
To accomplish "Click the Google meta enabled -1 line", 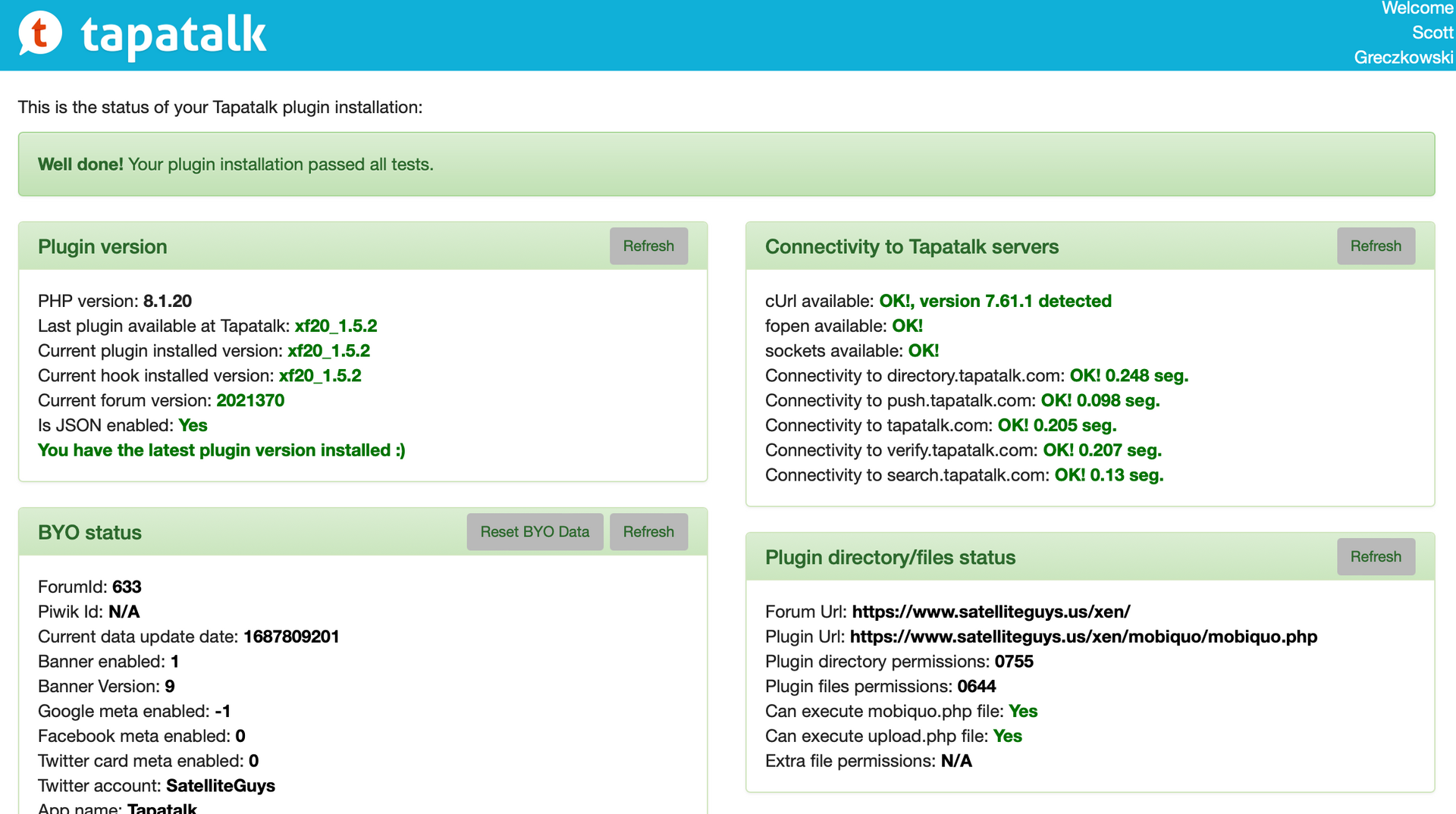I will [134, 712].
